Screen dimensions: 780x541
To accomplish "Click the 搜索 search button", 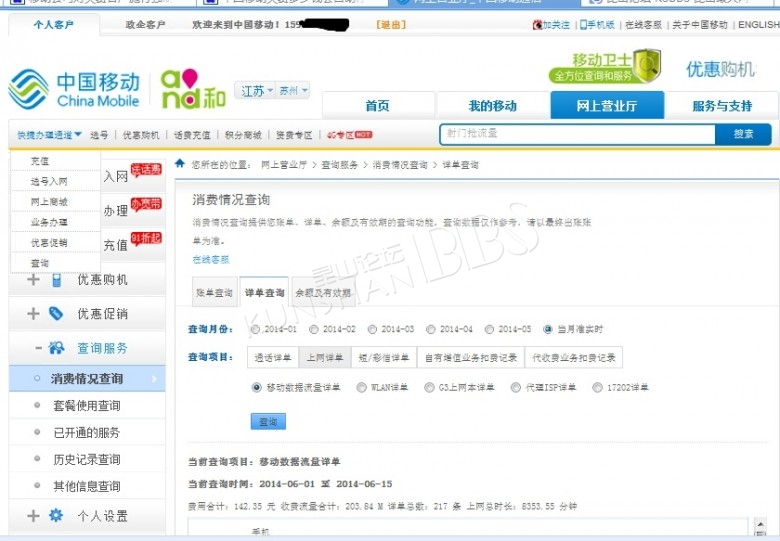I will tap(743, 134).
